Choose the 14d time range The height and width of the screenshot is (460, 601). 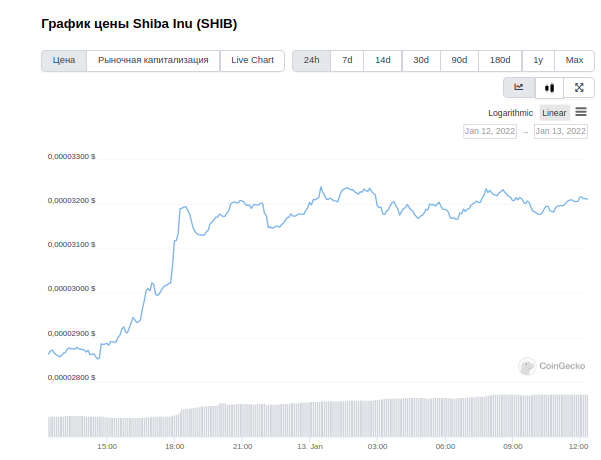coord(383,61)
